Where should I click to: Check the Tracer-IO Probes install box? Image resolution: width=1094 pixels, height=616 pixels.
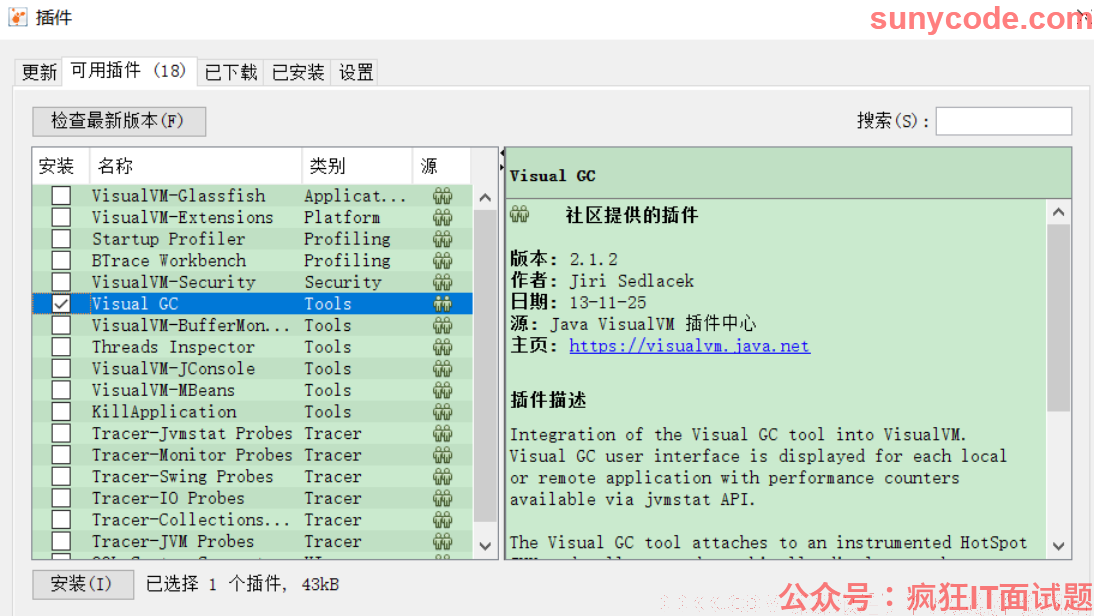click(61, 499)
